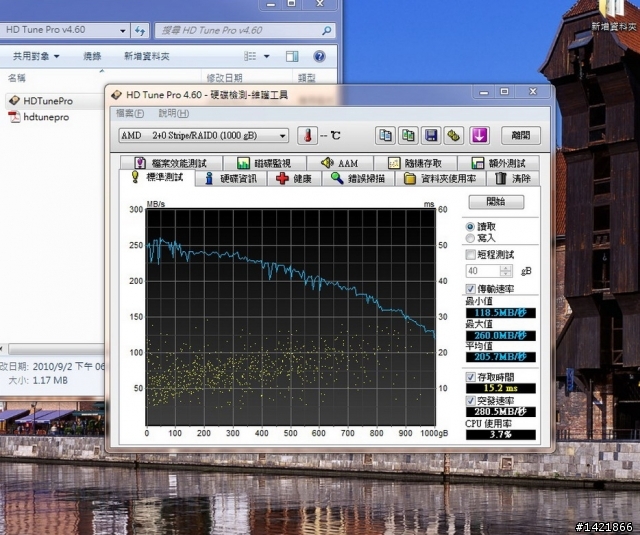Image resolution: width=640 pixels, height=535 pixels.
Task: Toggle the 傳輸速率 checkbox
Action: click(470, 289)
